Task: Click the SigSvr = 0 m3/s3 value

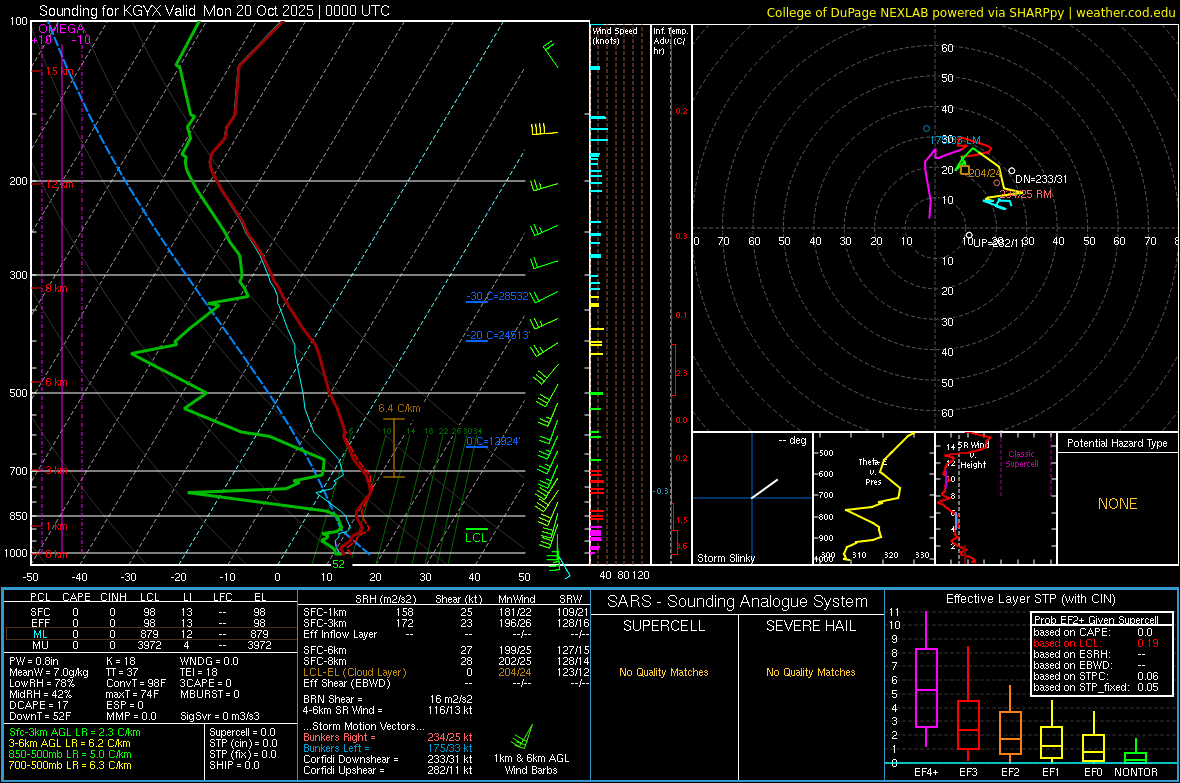Action: pos(220,716)
